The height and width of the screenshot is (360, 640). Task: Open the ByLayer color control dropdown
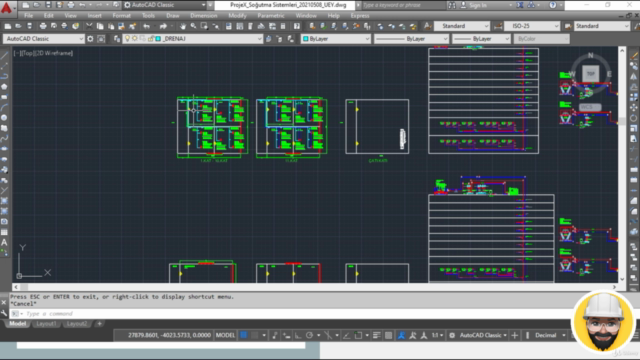coord(336,39)
